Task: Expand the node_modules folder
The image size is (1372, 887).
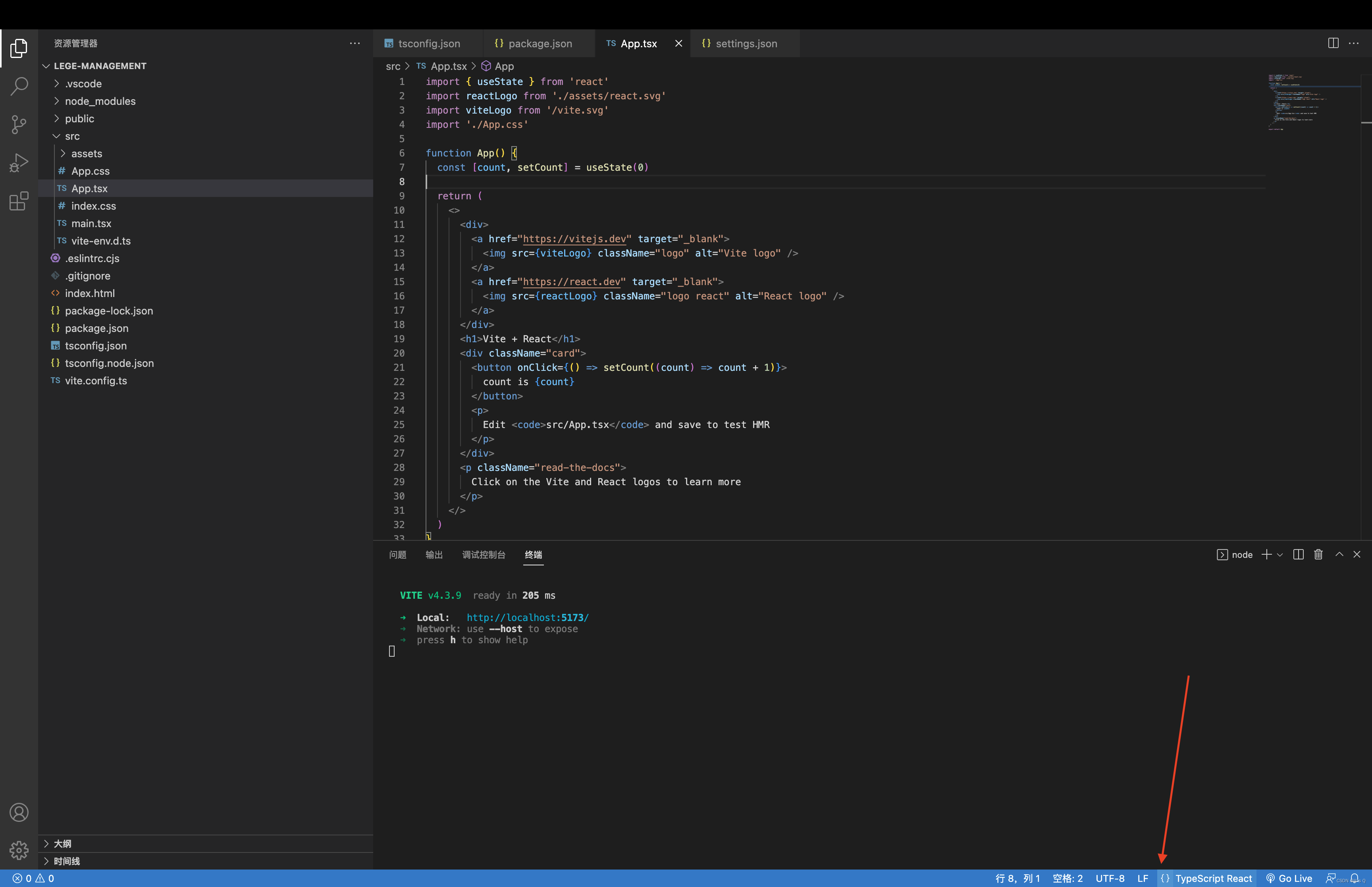Action: [x=206, y=101]
